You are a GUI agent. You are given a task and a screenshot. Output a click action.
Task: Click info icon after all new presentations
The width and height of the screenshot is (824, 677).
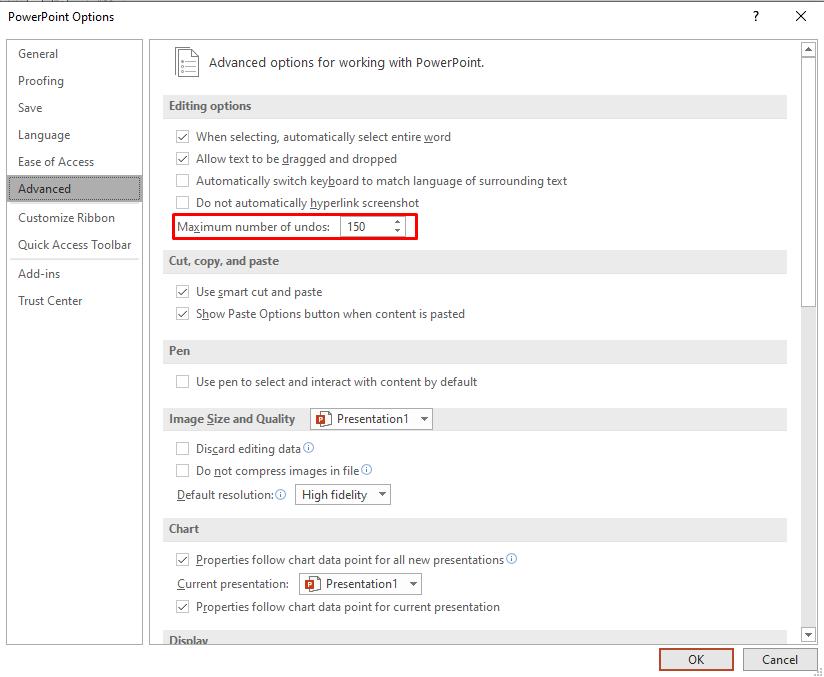[512, 559]
